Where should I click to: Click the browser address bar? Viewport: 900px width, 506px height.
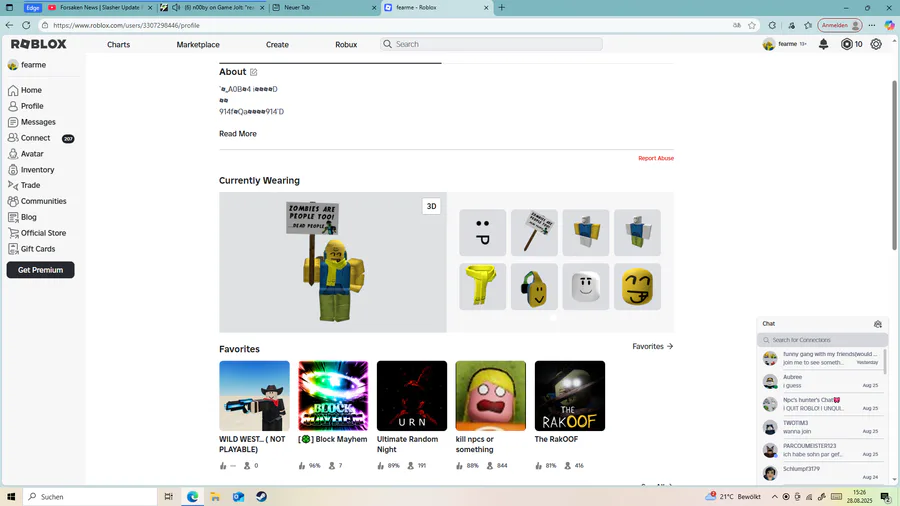pos(390,25)
